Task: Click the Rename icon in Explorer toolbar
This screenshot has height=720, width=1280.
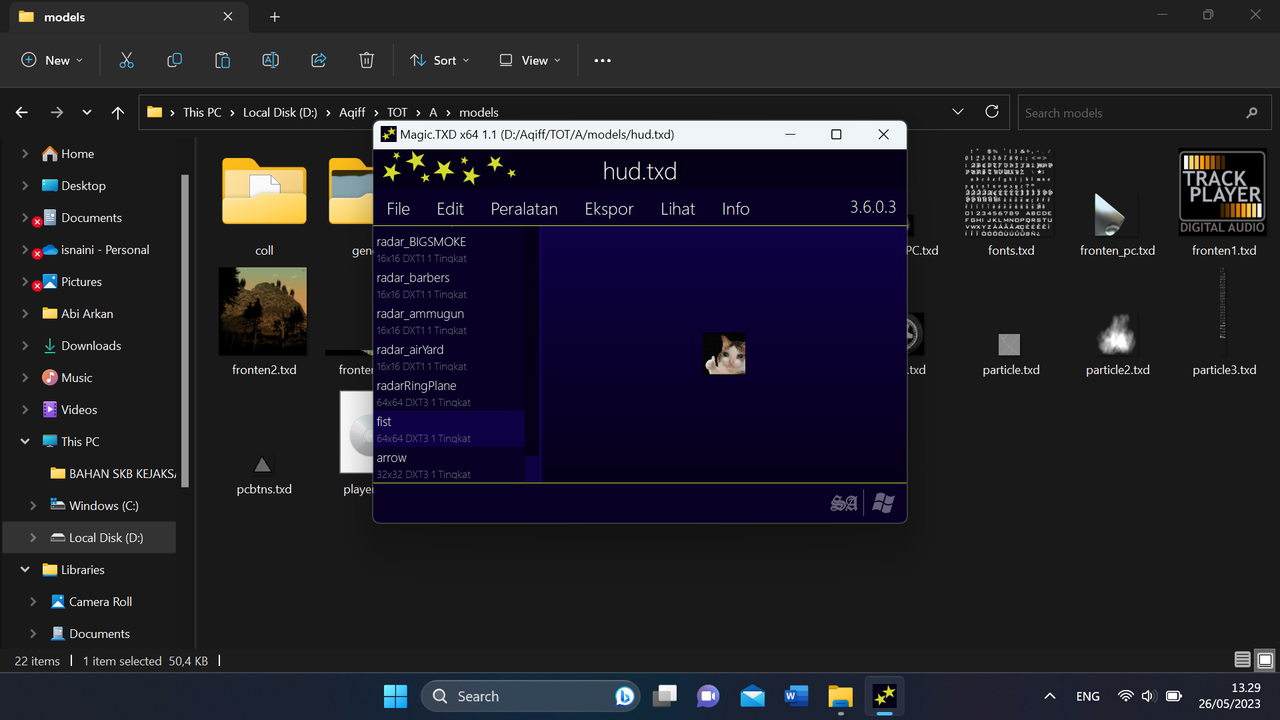Action: tap(270, 60)
